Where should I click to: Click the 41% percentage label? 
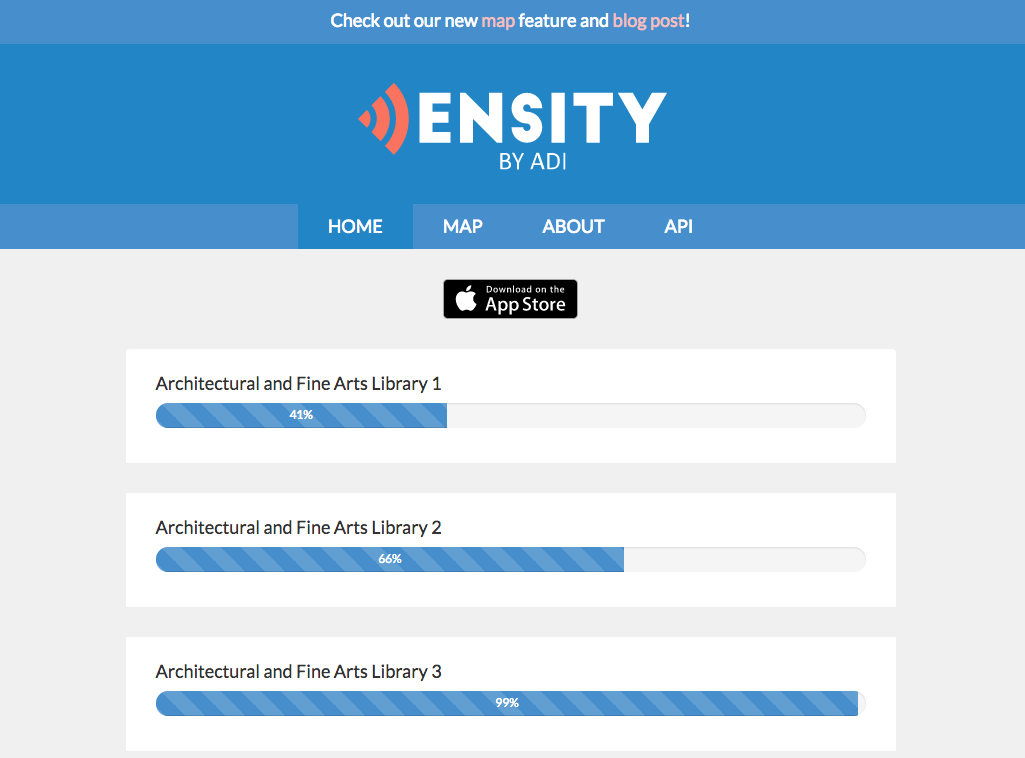[301, 415]
